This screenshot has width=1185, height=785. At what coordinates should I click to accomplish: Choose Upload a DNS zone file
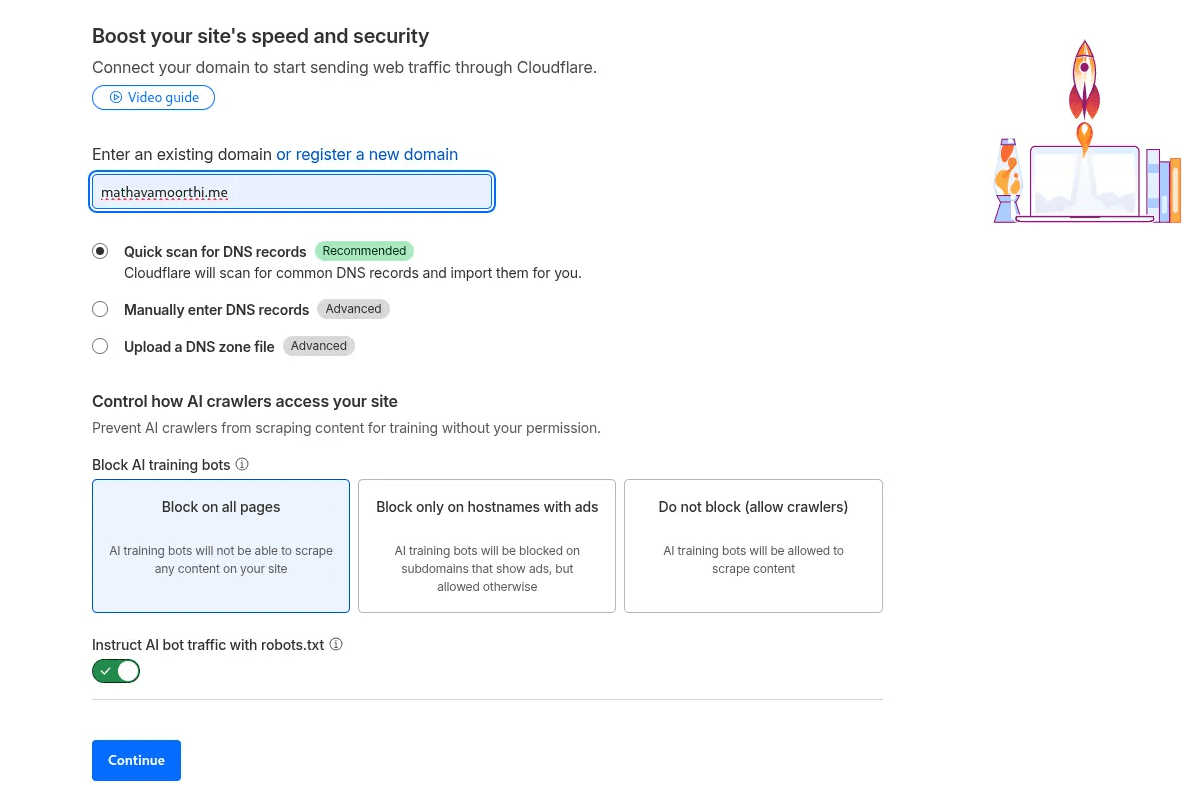[100, 346]
